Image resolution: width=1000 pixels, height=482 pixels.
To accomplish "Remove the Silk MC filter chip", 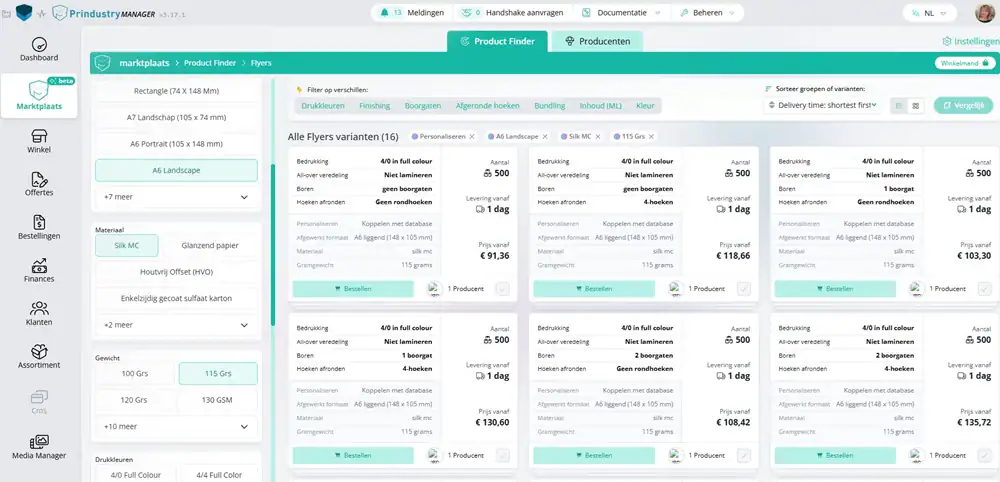I will coord(598,136).
